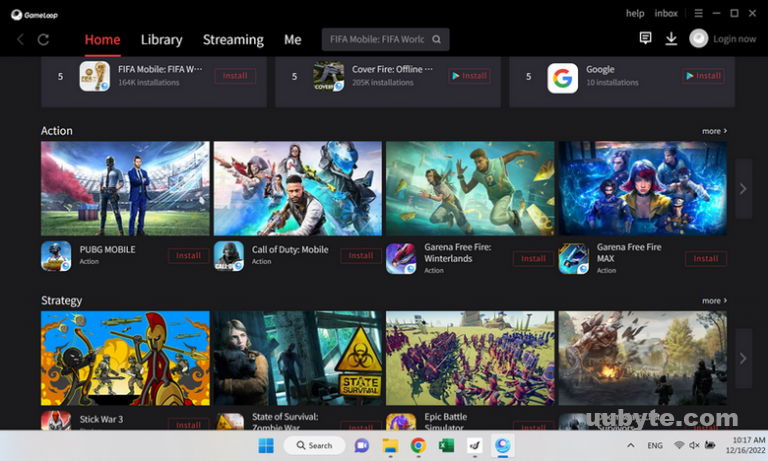View more Action games

click(x=714, y=131)
